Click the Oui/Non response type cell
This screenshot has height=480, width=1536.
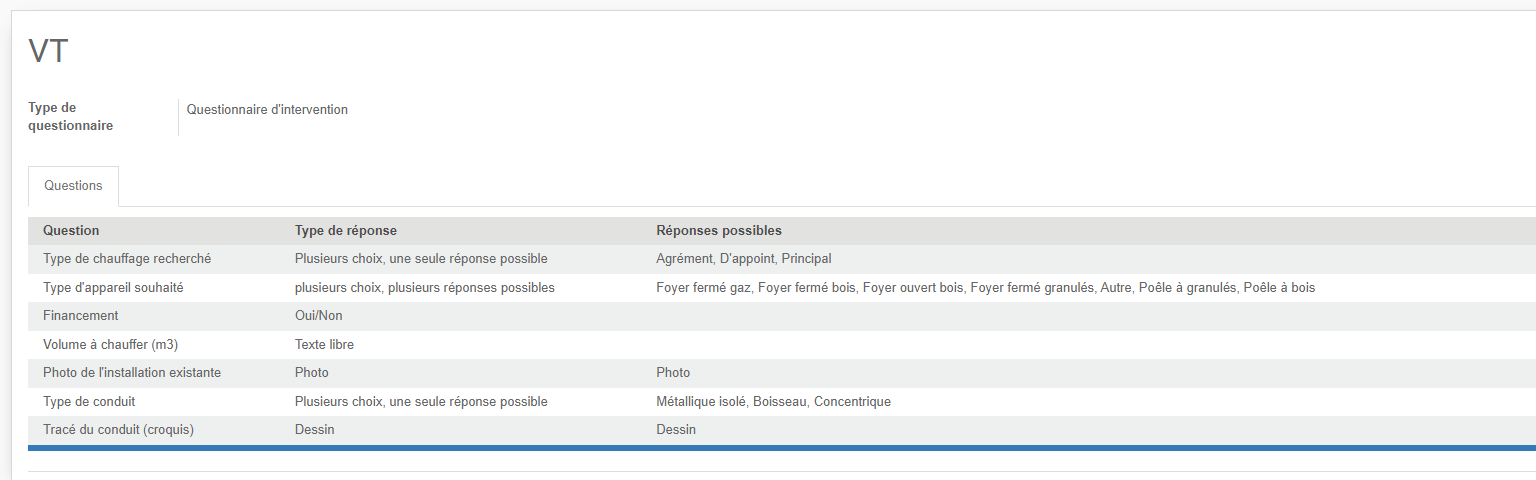319,316
